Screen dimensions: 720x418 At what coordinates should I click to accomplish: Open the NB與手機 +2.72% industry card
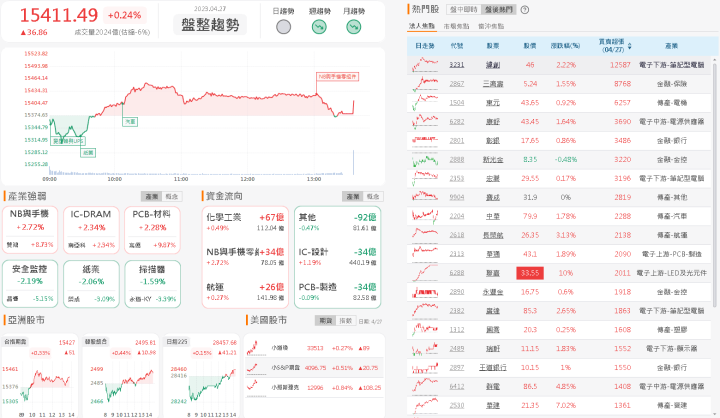coord(30,230)
